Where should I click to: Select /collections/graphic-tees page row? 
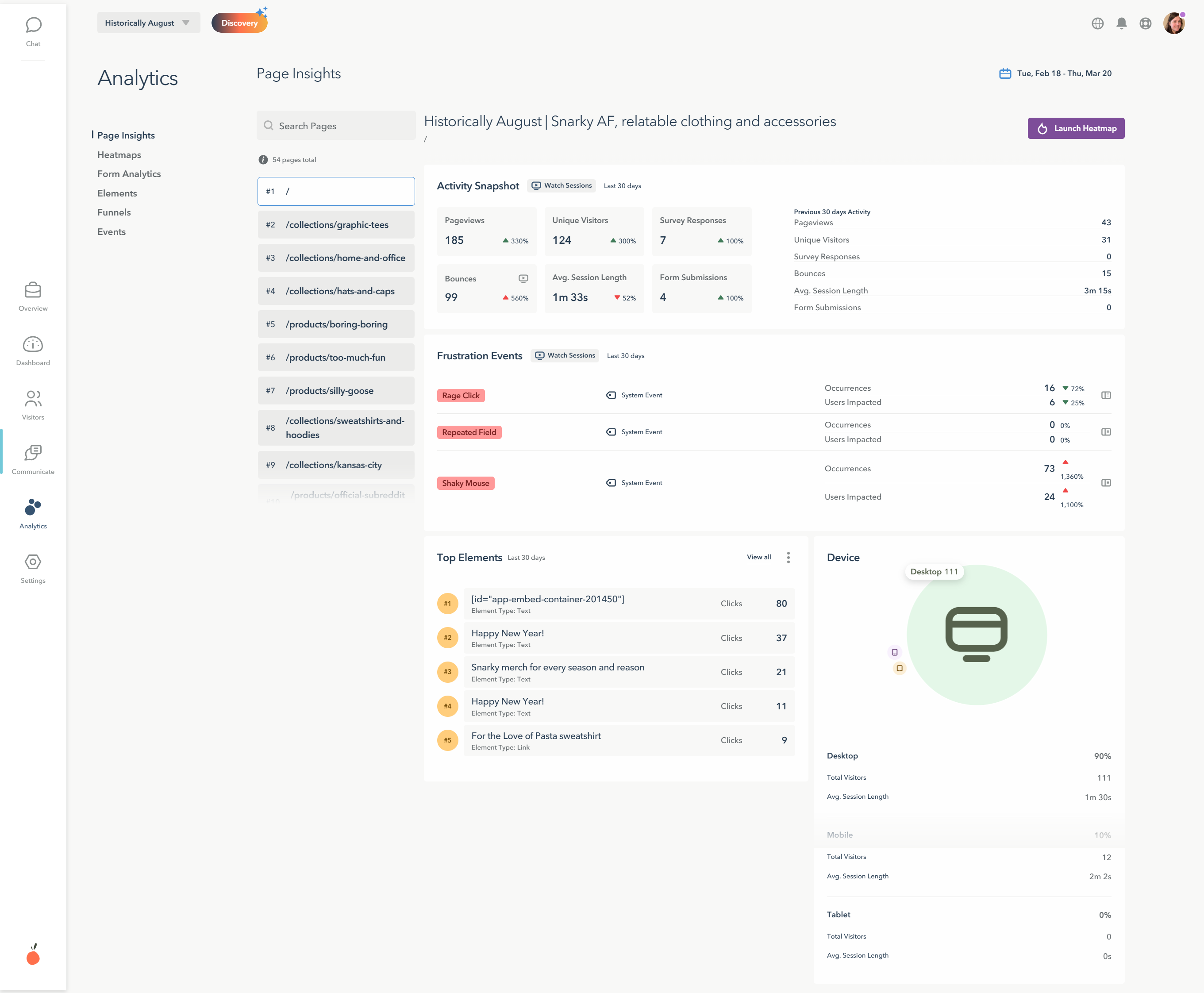[x=336, y=224]
